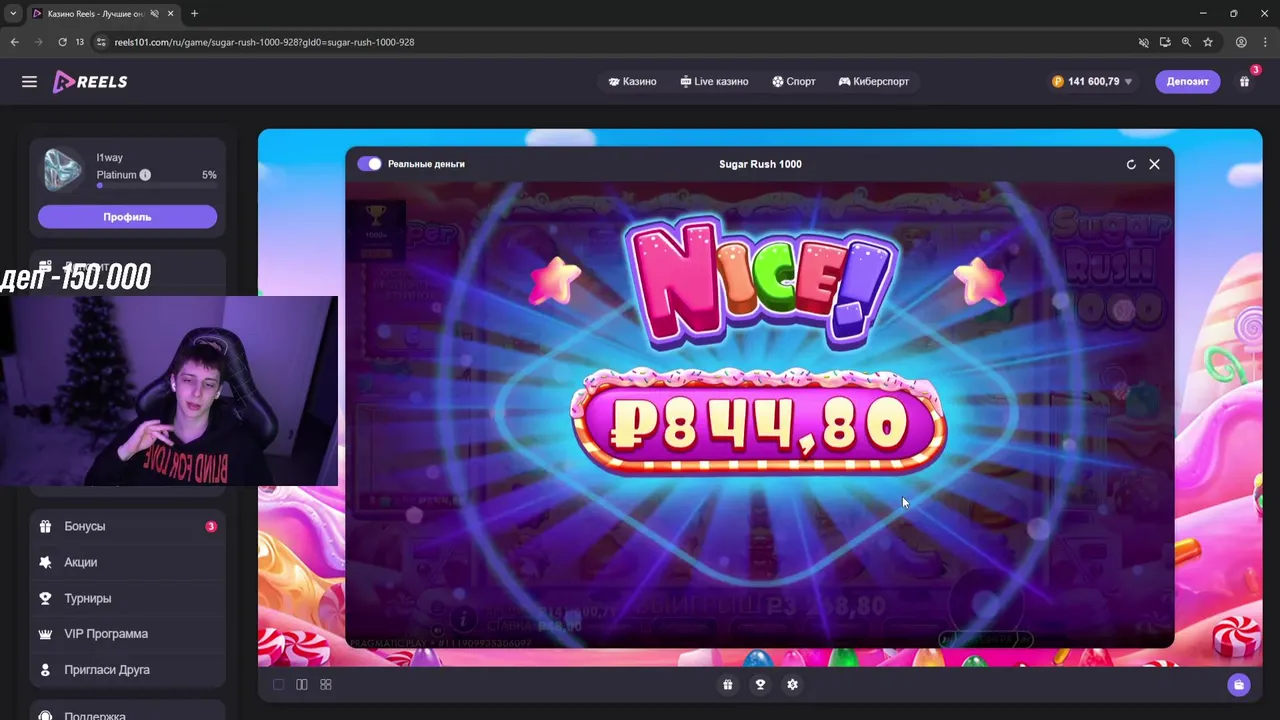Close the Sugar Rush 1000 game window
Screen dimensions: 1280x720
click(1154, 164)
